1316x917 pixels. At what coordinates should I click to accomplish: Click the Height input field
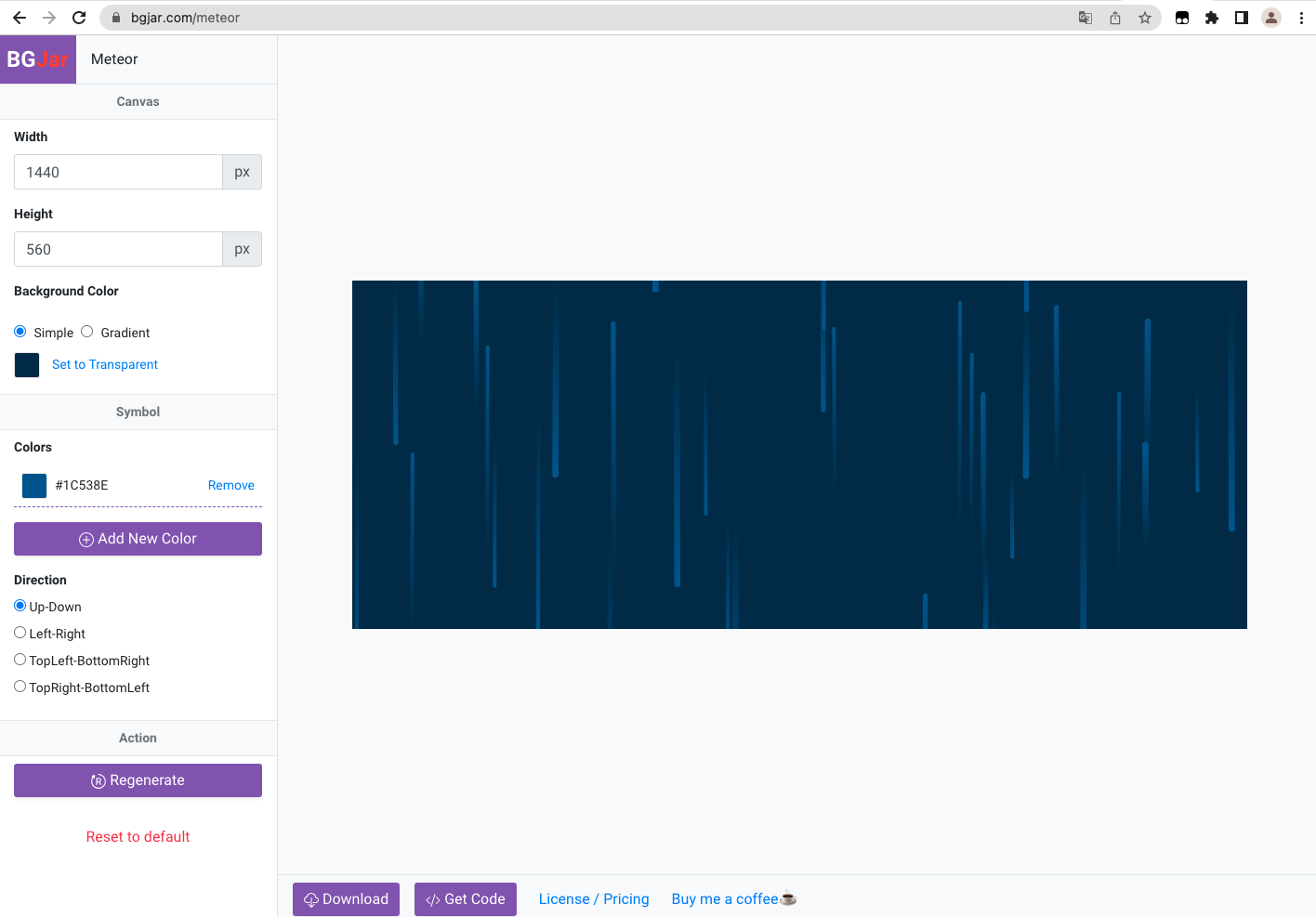[x=118, y=249]
